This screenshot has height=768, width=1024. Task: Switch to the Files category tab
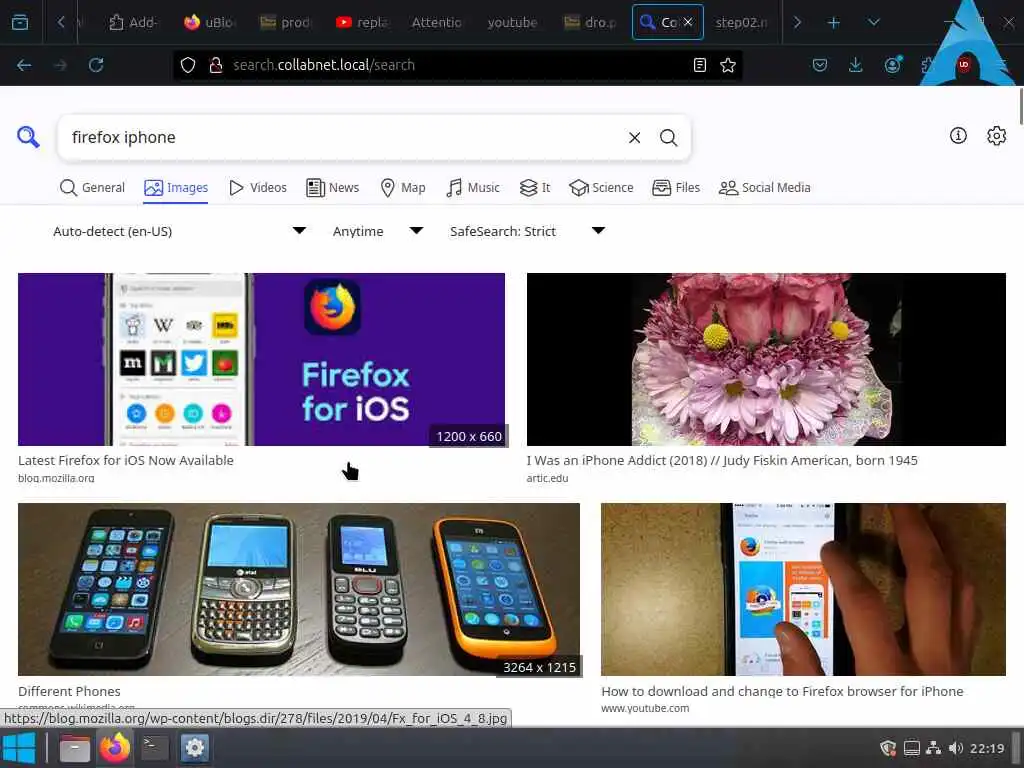click(676, 188)
